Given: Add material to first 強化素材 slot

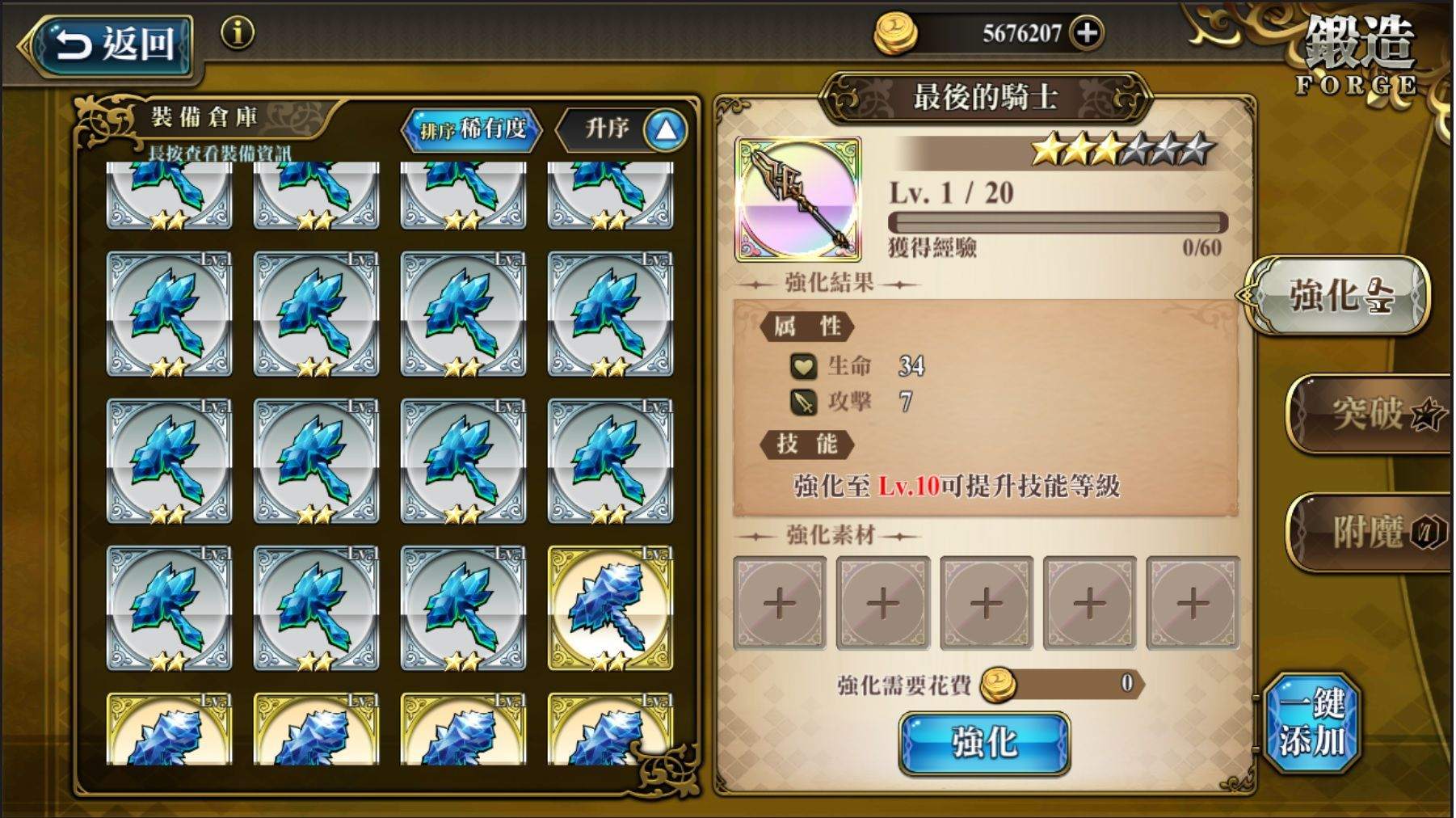Looking at the screenshot, I should tap(780, 603).
